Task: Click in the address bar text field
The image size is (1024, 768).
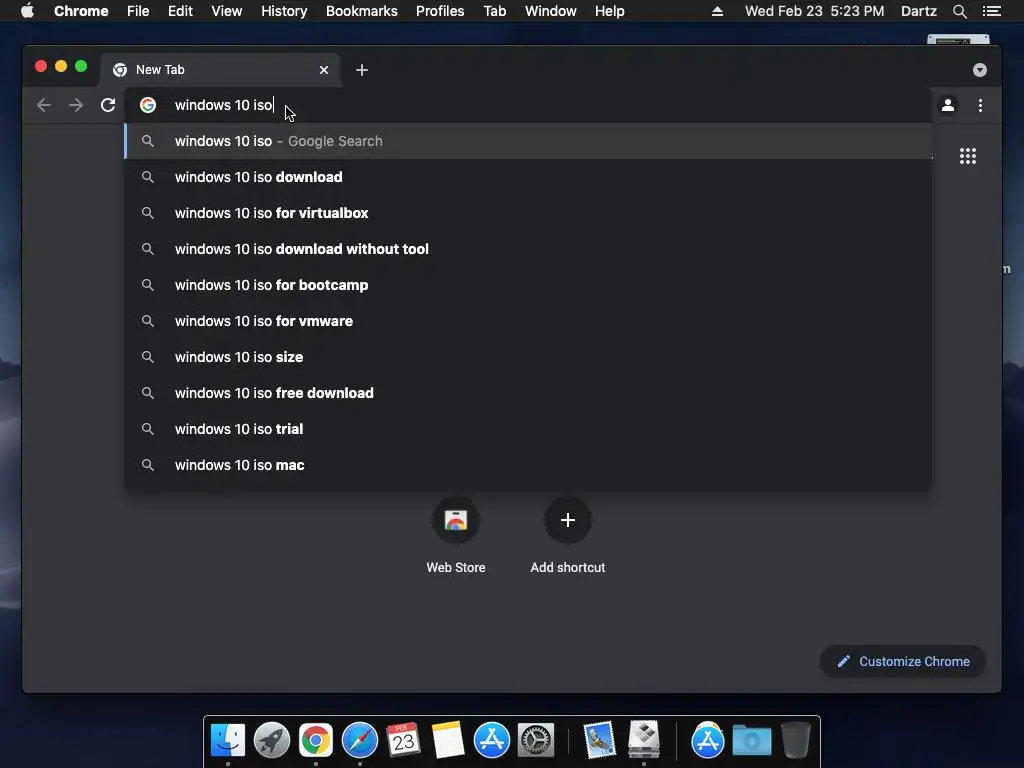Action: (x=528, y=105)
